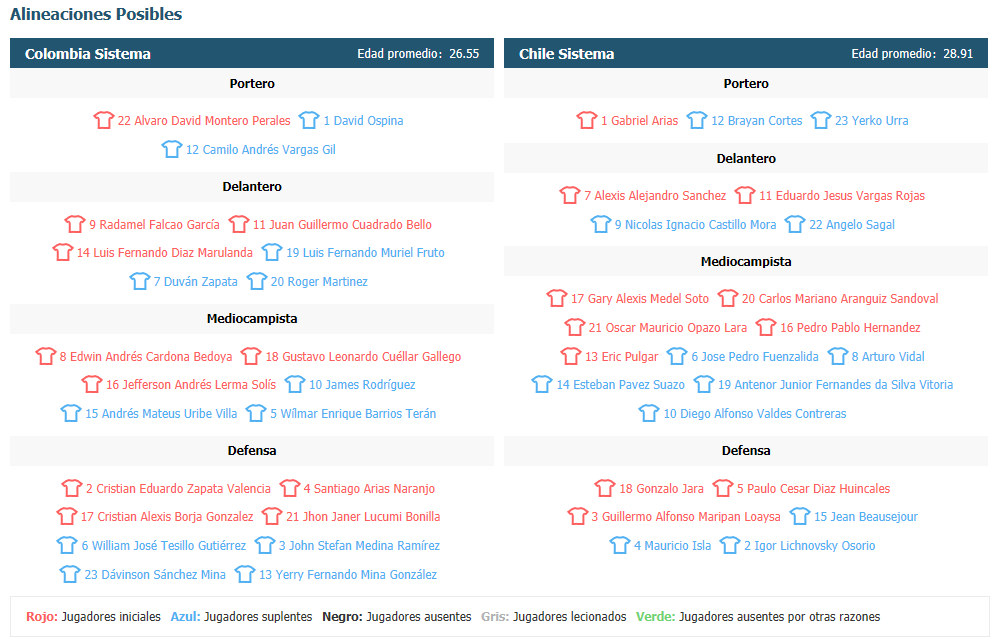The width and height of the screenshot is (1000, 643).
Task: Click blue jersey icon next to Brayan Cortes
Action: 697,120
